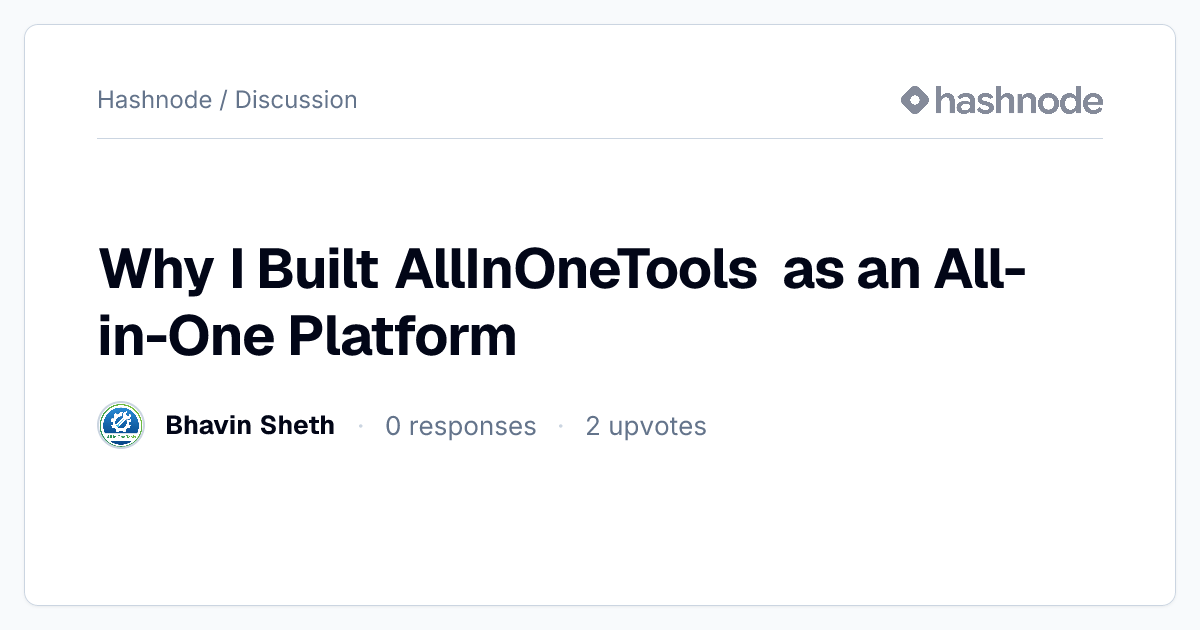Click the word AllInOneTools in headline
Viewport: 1200px width, 630px height.
(x=576, y=269)
